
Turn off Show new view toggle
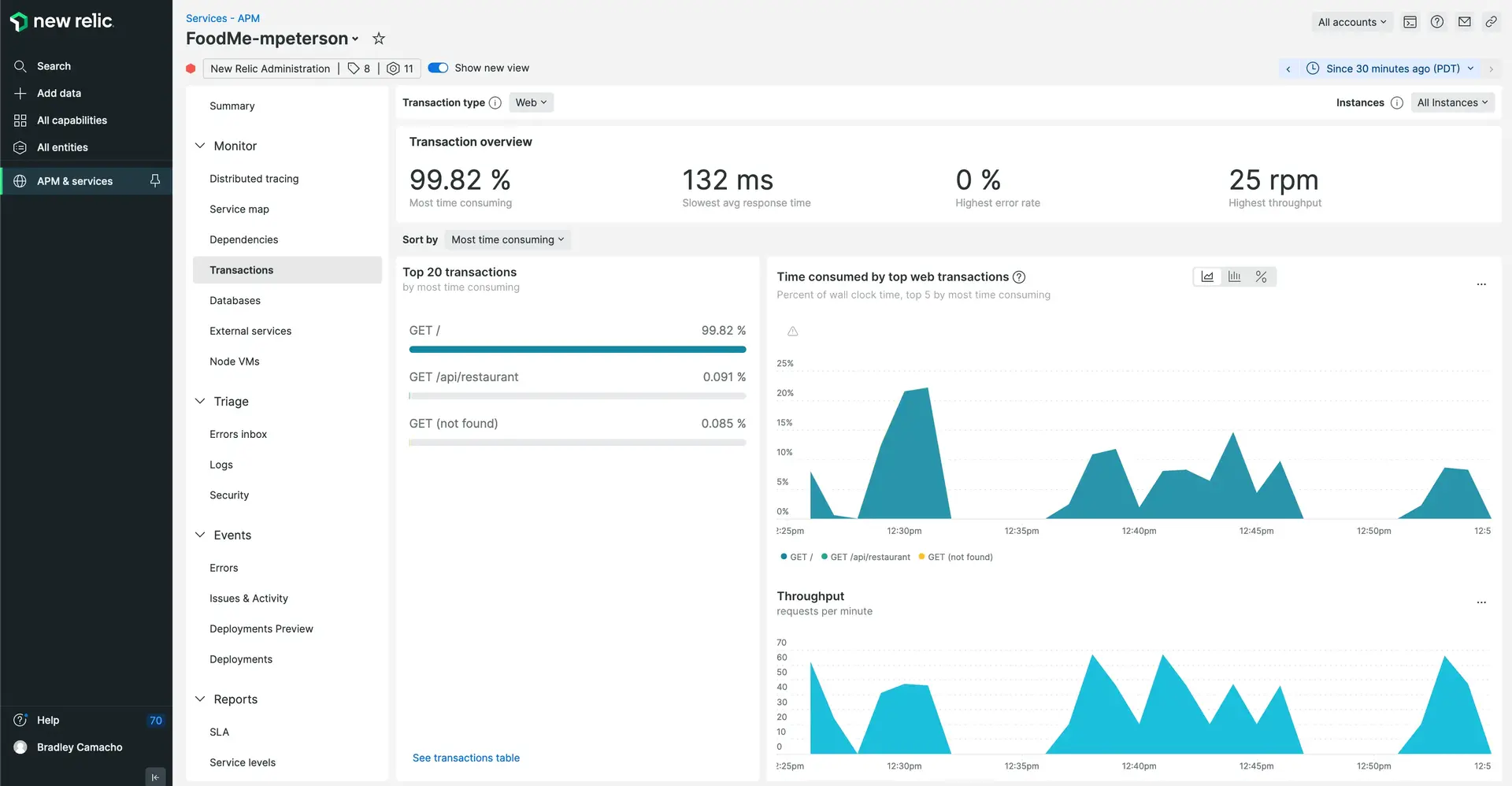pos(438,68)
